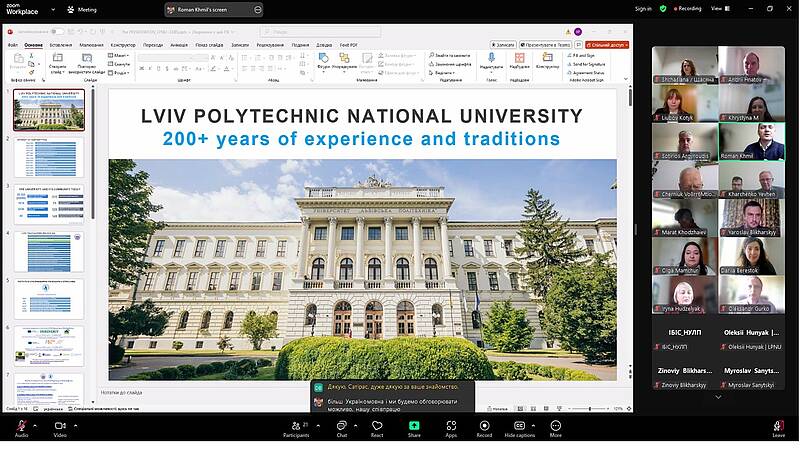
Task: Click Презентувати в Teams button
Action: [x=545, y=45]
